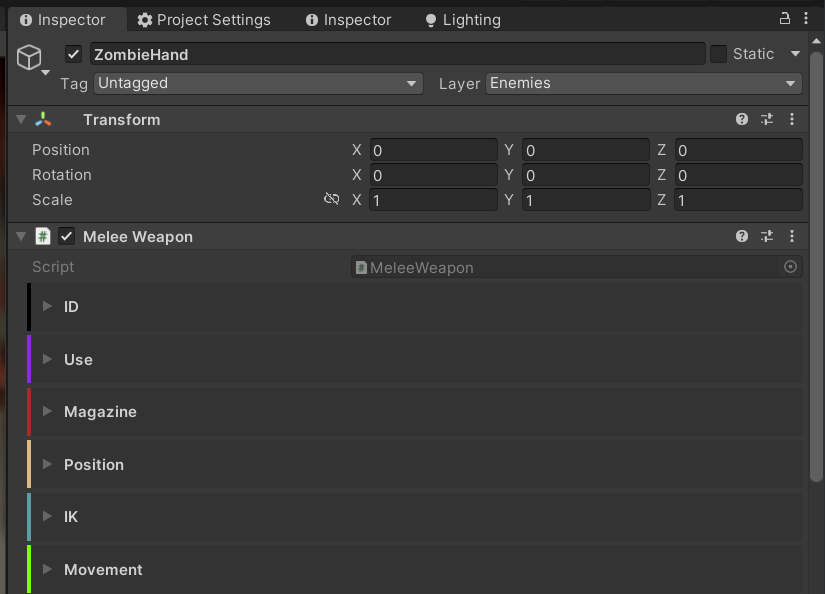Click the Layer label

[x=459, y=84]
